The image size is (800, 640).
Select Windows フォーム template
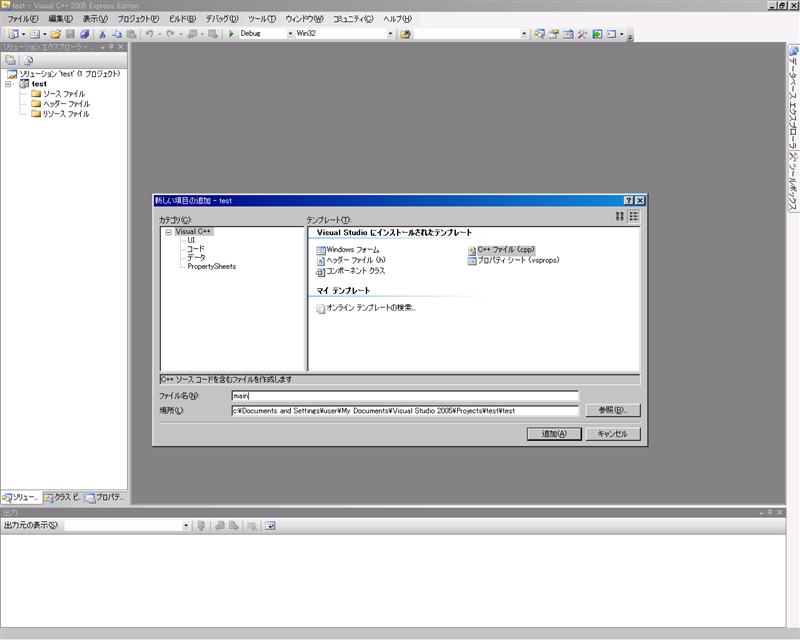coord(348,250)
